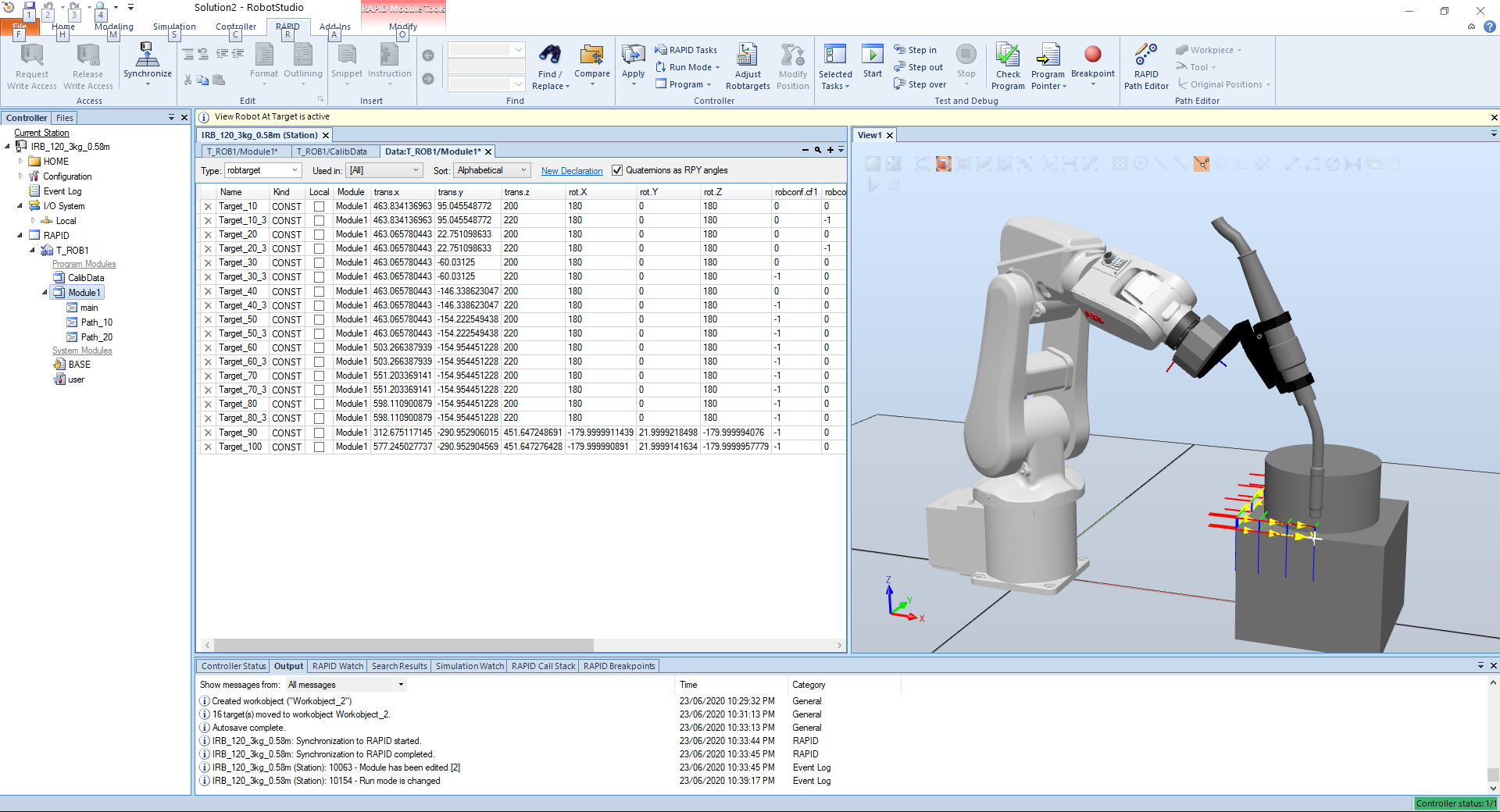The height and width of the screenshot is (812, 1500).
Task: Tick the Local checkbox for Target_100
Action: tap(319, 447)
